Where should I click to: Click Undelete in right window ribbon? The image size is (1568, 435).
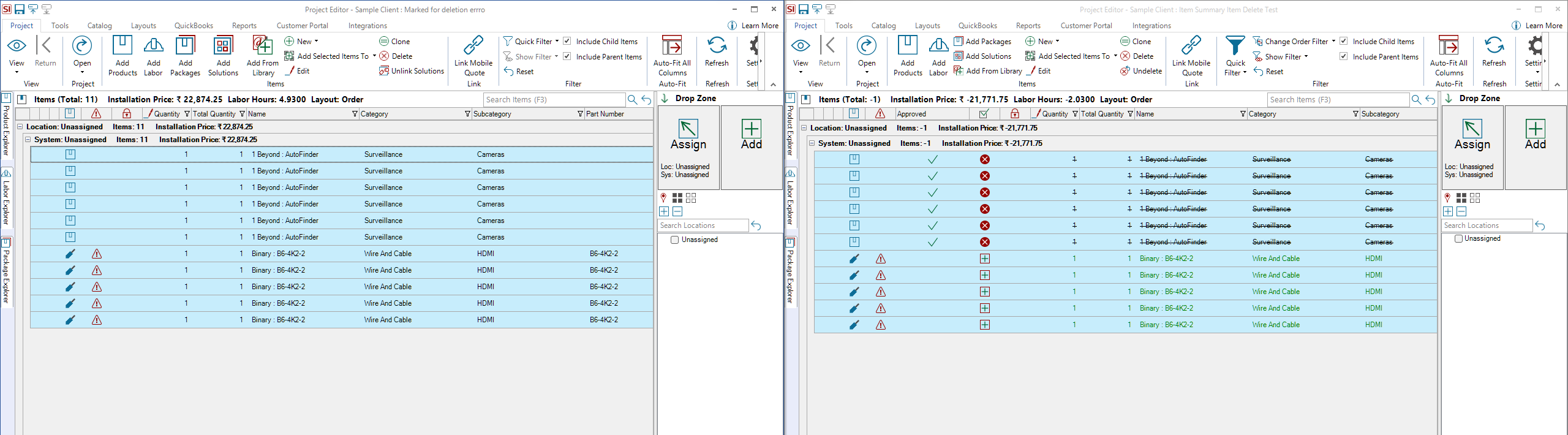coord(1141,70)
